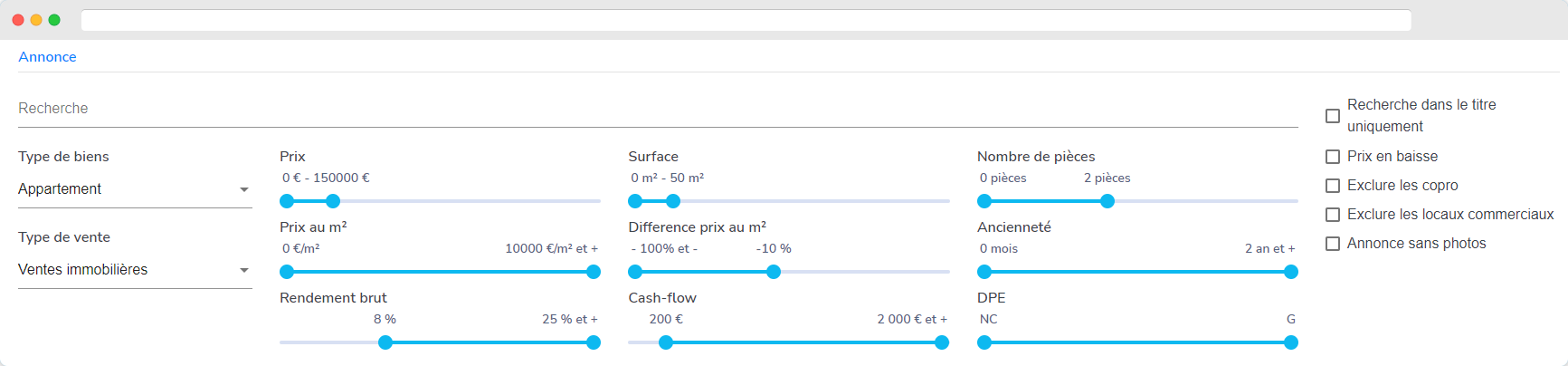Click the Surface maximum slider handle

672,201
